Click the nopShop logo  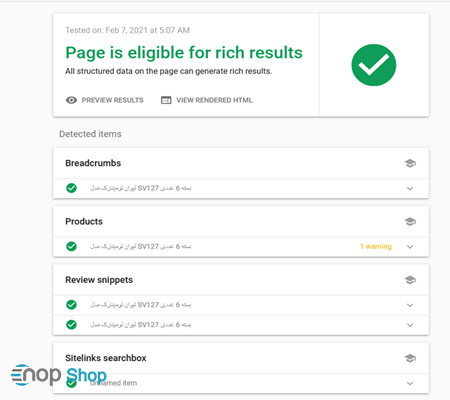point(59,375)
